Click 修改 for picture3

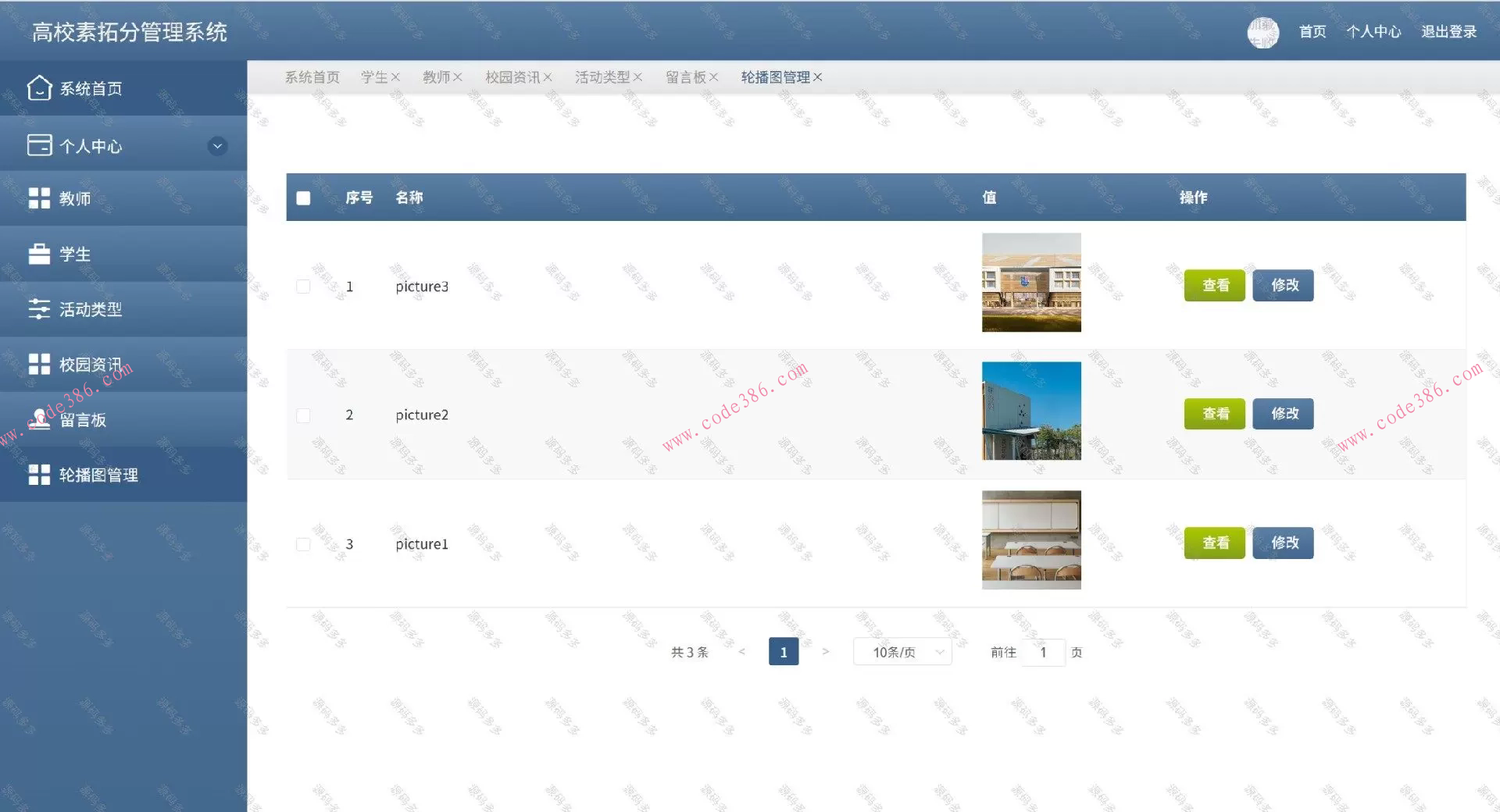click(1284, 285)
